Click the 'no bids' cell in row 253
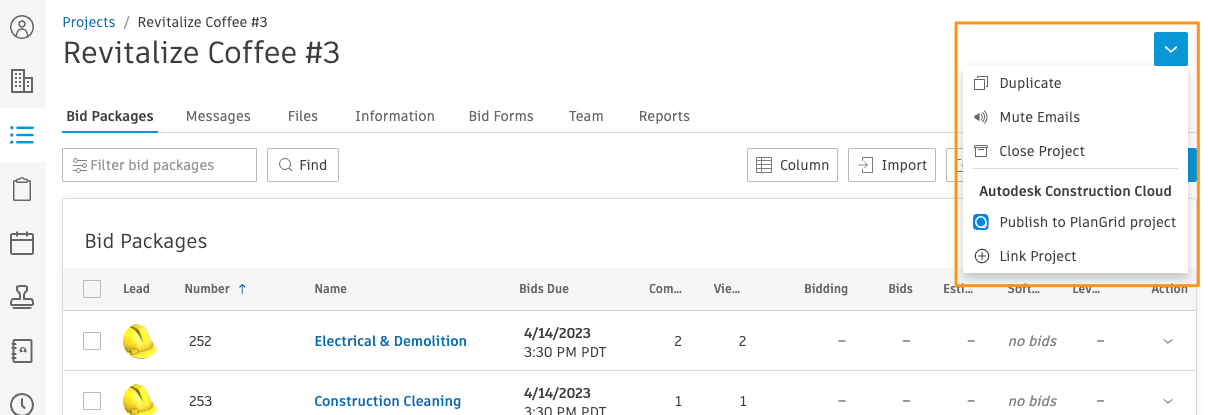The width and height of the screenshot is (1208, 415). point(1032,401)
